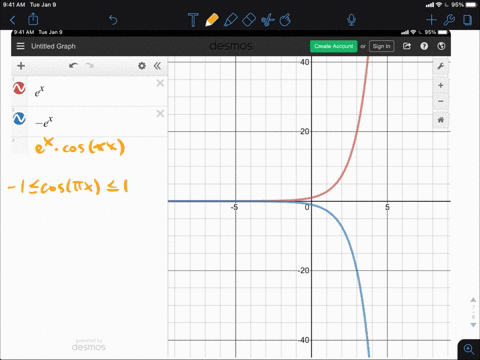Delete the e^x expression

point(160,83)
